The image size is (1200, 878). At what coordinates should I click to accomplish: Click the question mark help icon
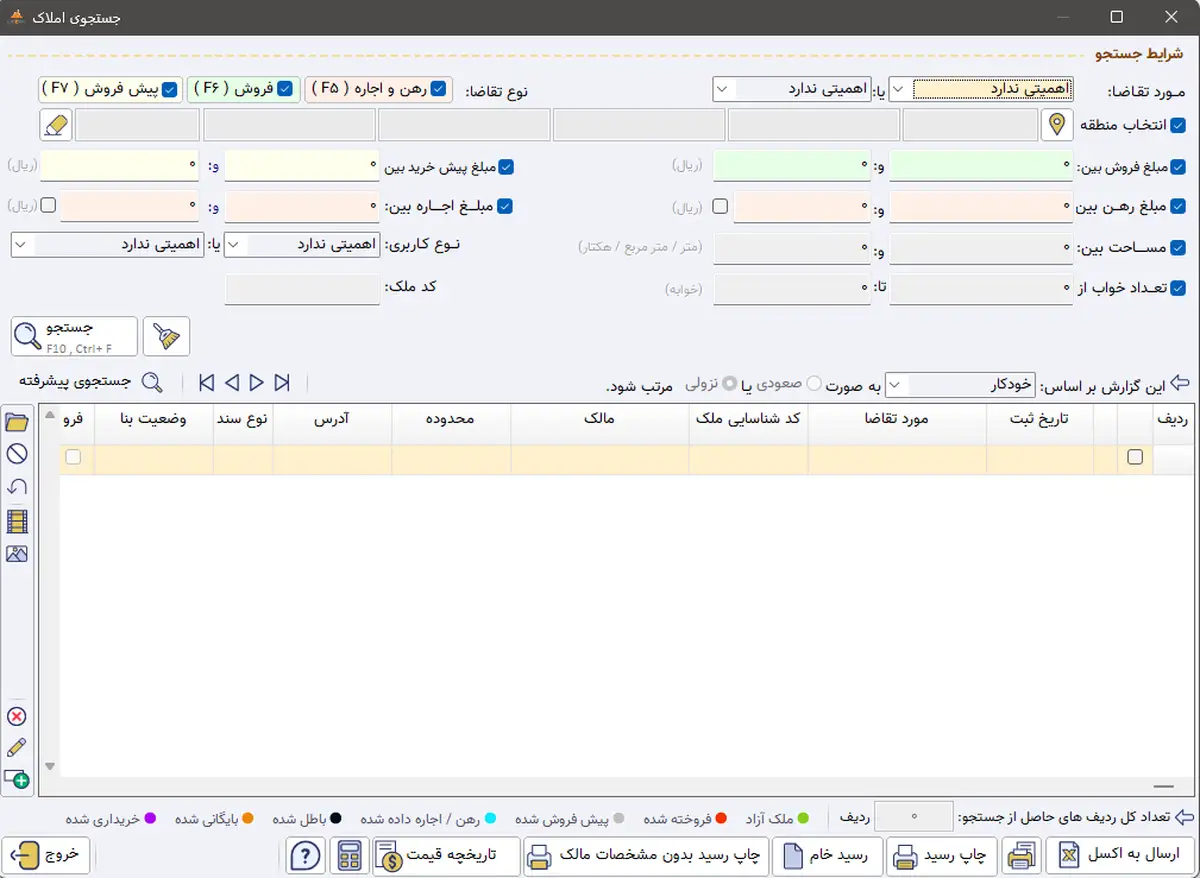click(306, 856)
